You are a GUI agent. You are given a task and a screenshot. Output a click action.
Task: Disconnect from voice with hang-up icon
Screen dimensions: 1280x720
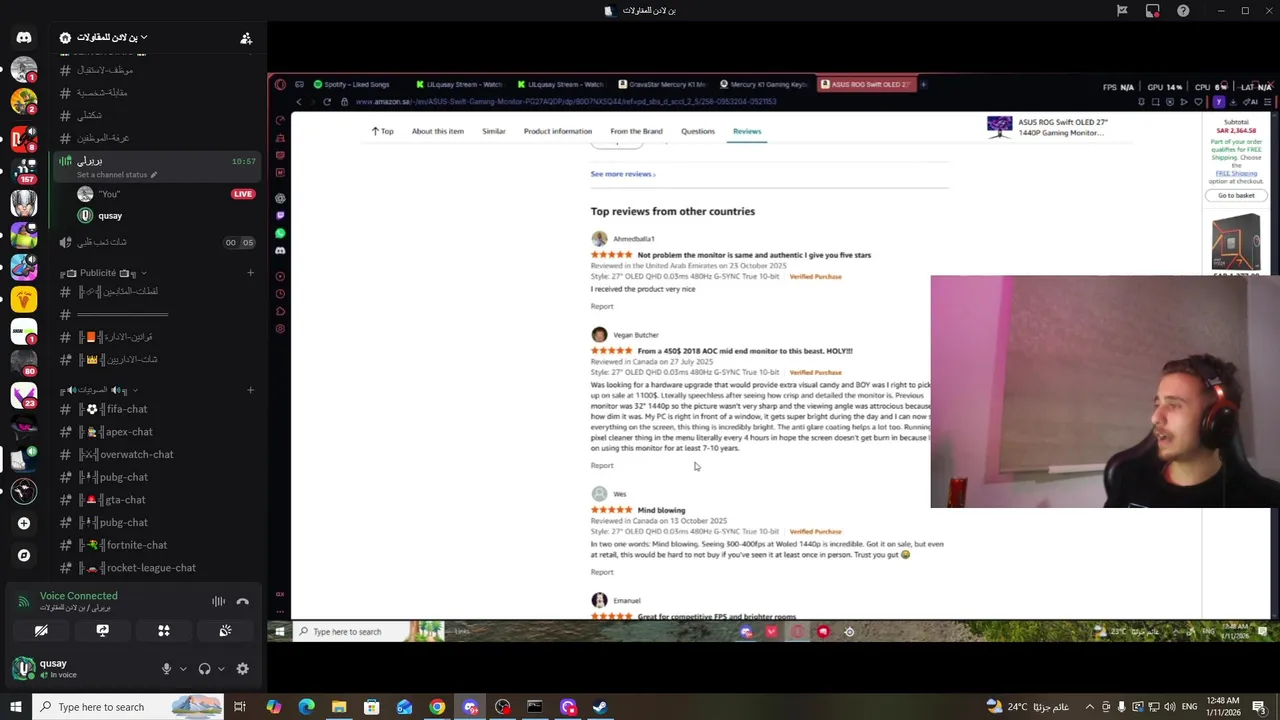tap(242, 601)
